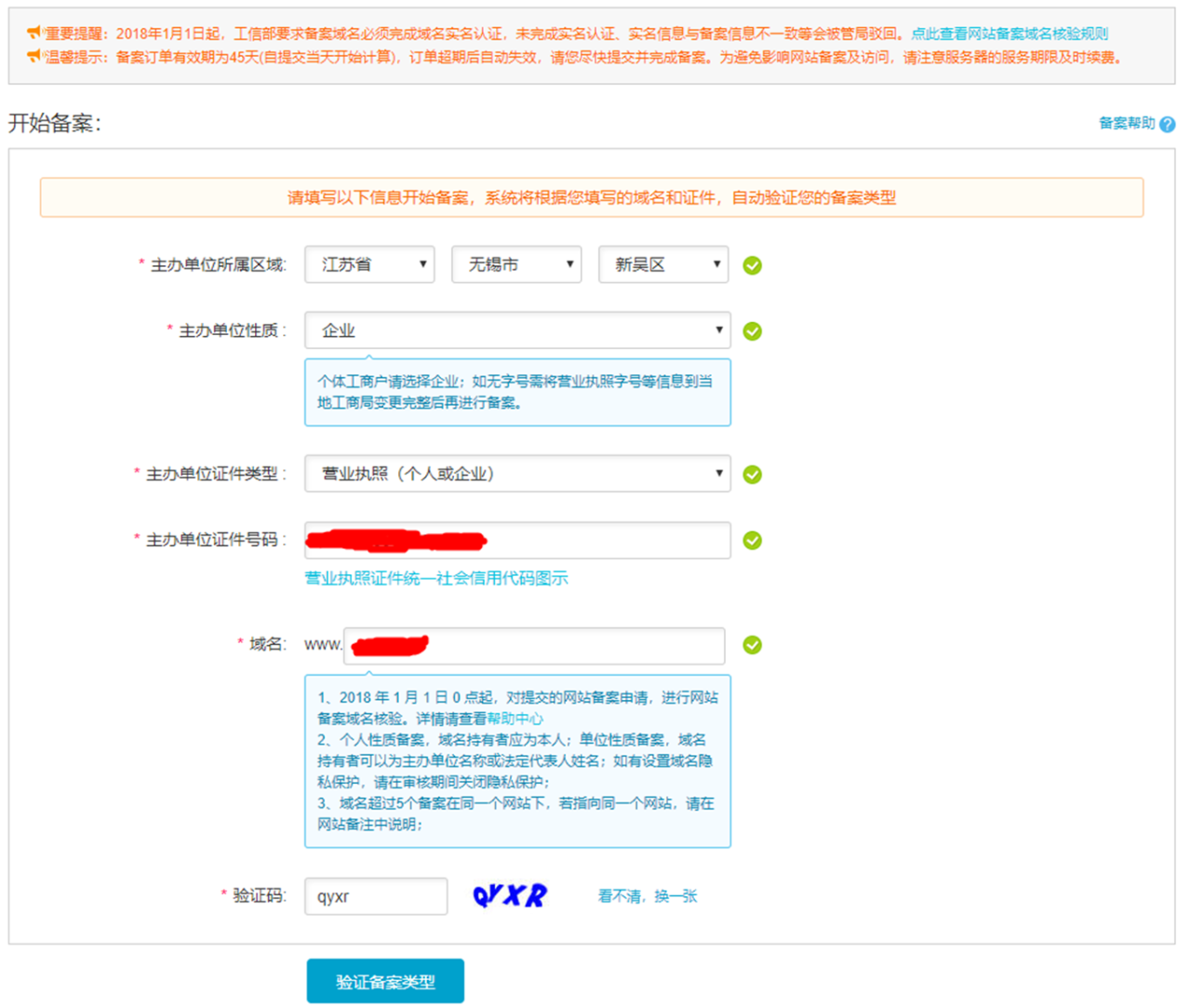The image size is (1191, 1008).
Task: Click the green checkmark beside the domain field
Action: click(x=752, y=645)
